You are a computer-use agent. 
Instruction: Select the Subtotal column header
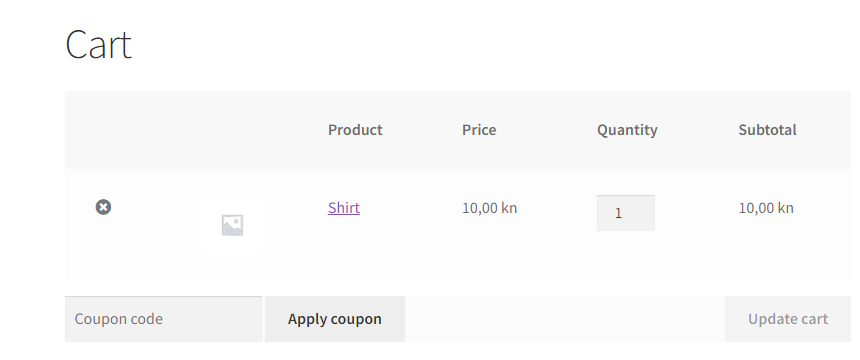tap(767, 130)
